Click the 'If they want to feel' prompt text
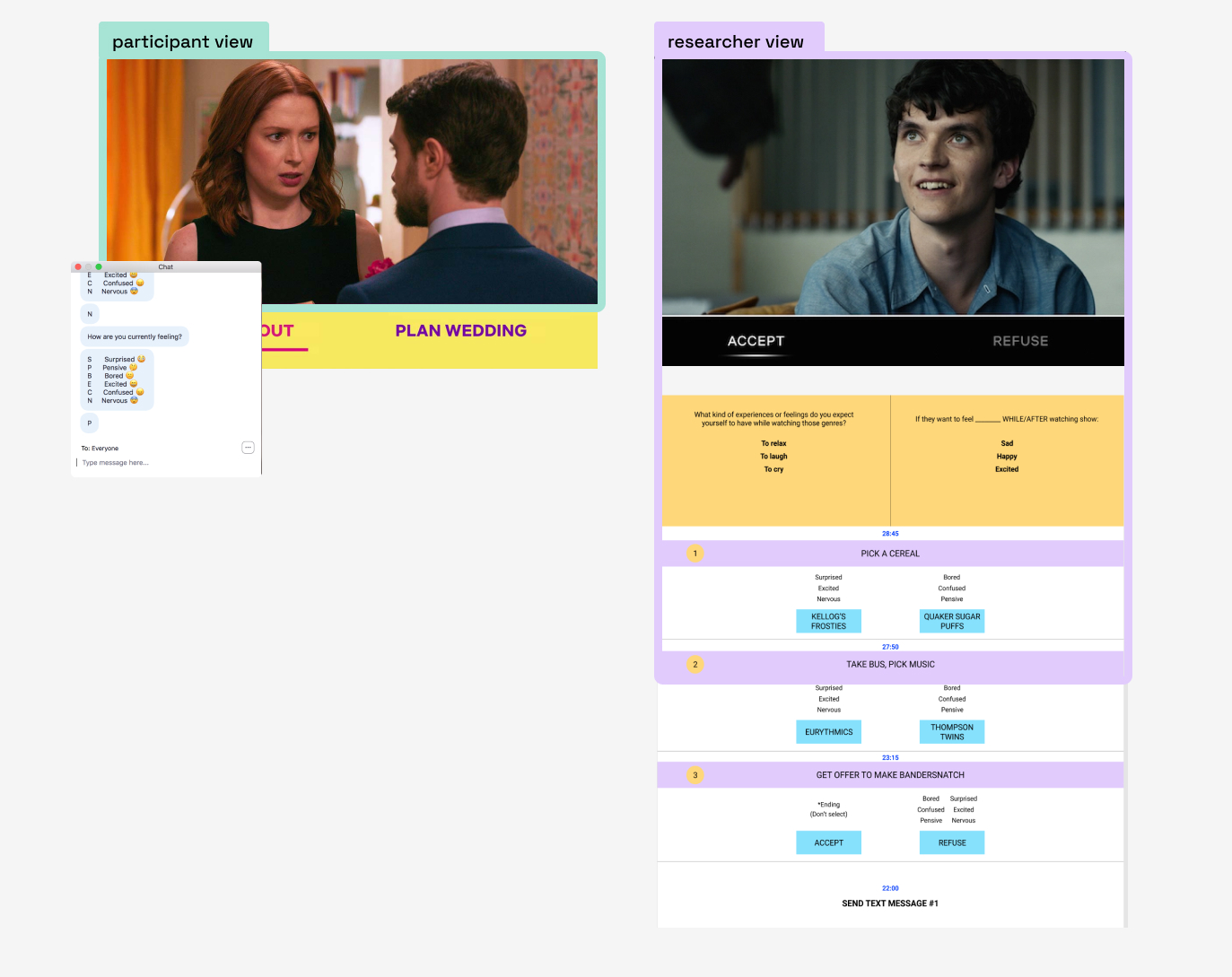1232x977 pixels. 1007,419
